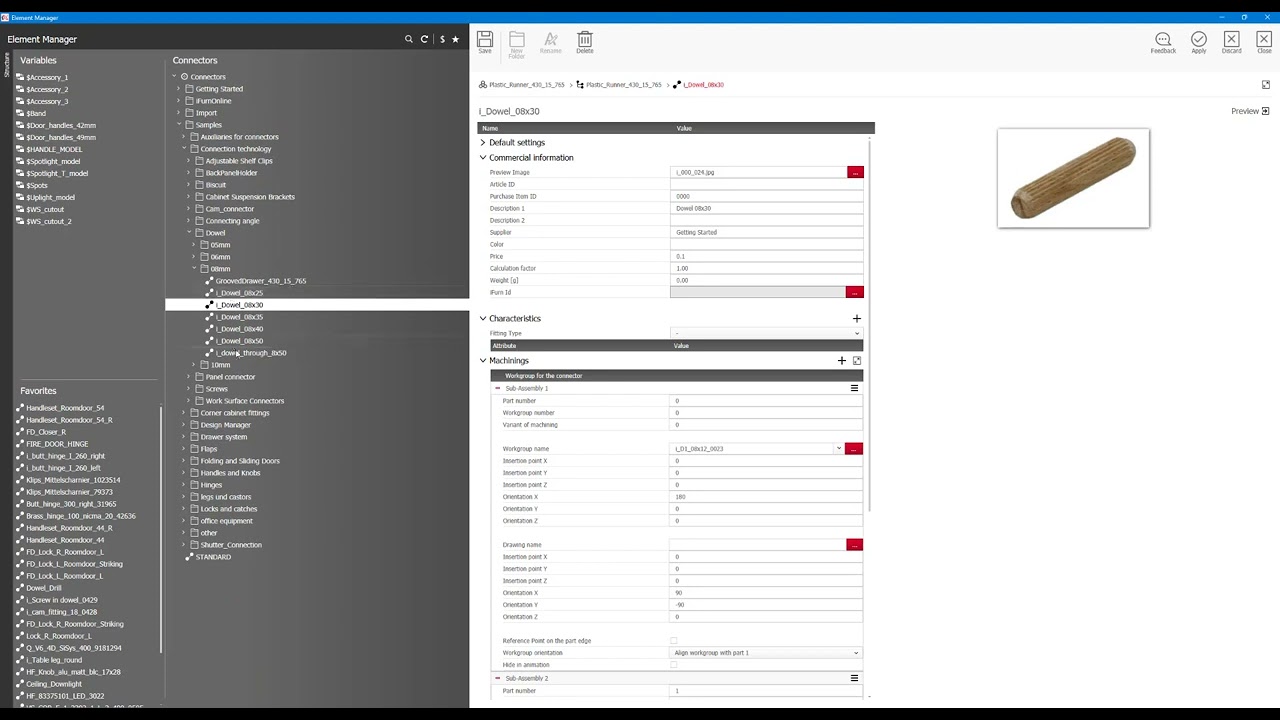
Task: Collapse the Commercial information section
Action: 483,158
